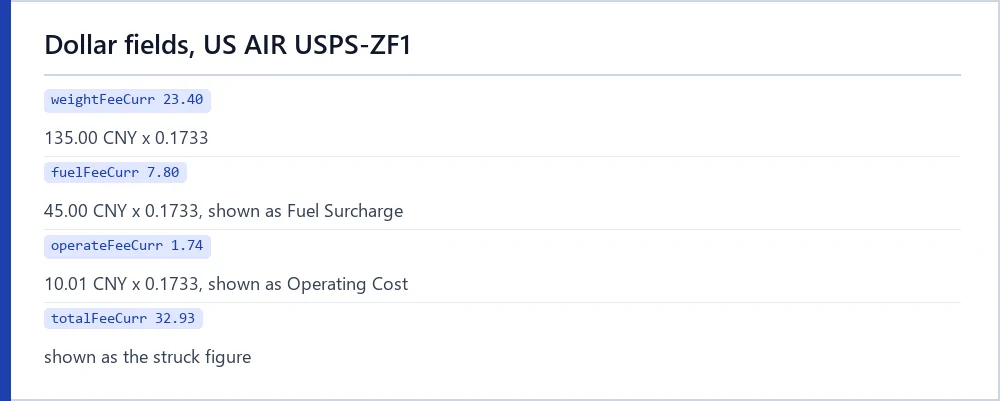Click the "Operating Cost" phrase
The image size is (1000, 401).
[x=347, y=284]
